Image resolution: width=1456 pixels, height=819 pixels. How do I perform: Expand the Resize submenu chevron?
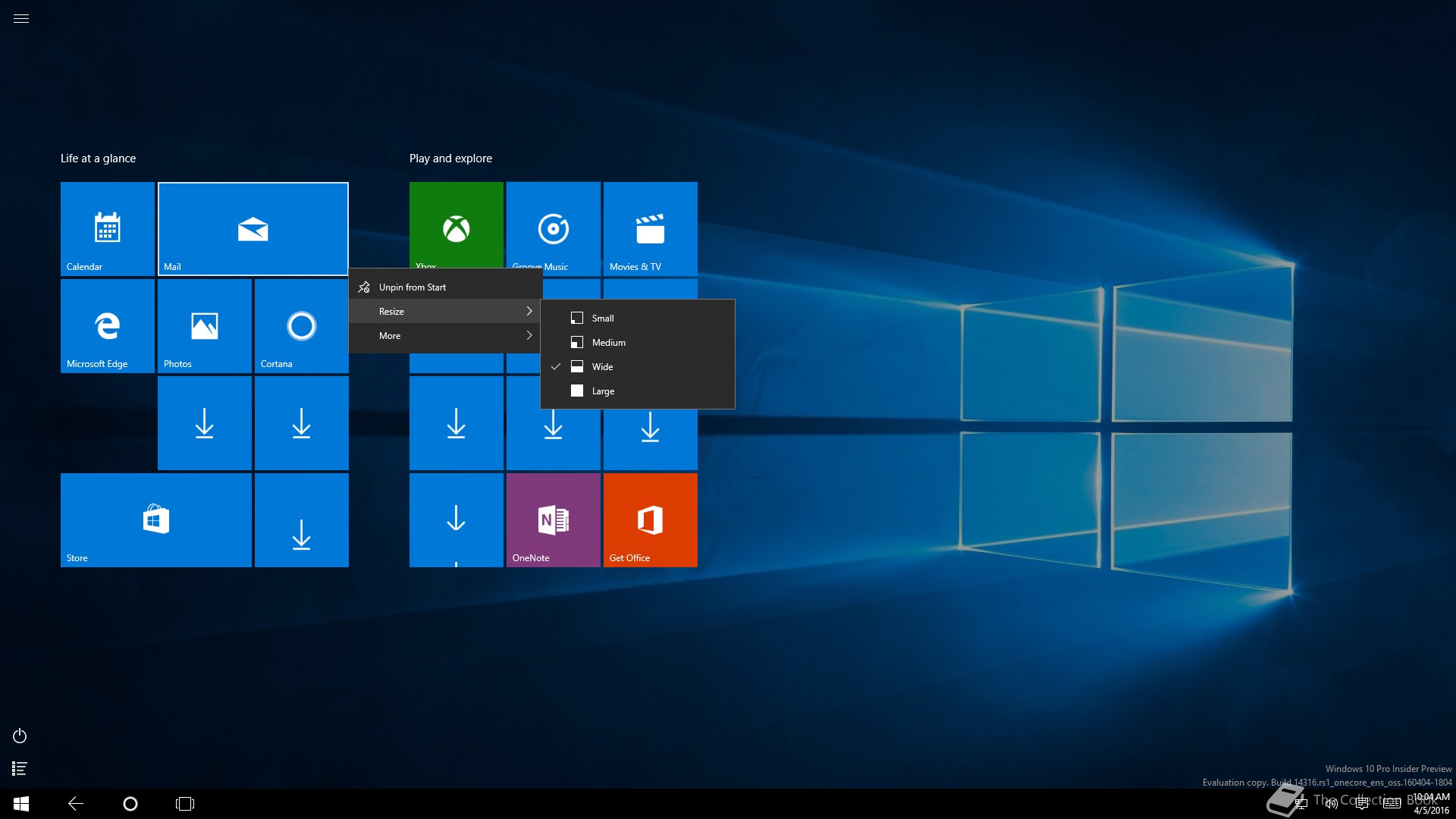(x=529, y=311)
